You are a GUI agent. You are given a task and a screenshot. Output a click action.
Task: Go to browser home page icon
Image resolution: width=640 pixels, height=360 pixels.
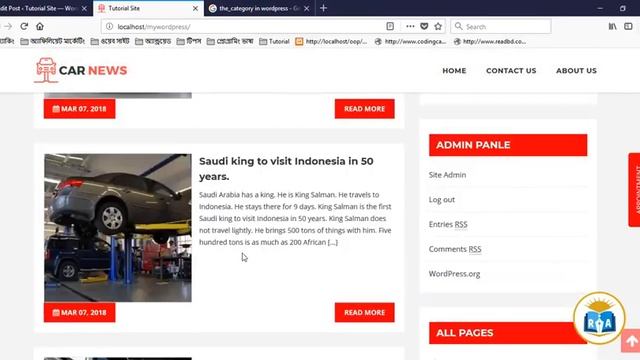pyautogui.click(x=40, y=27)
